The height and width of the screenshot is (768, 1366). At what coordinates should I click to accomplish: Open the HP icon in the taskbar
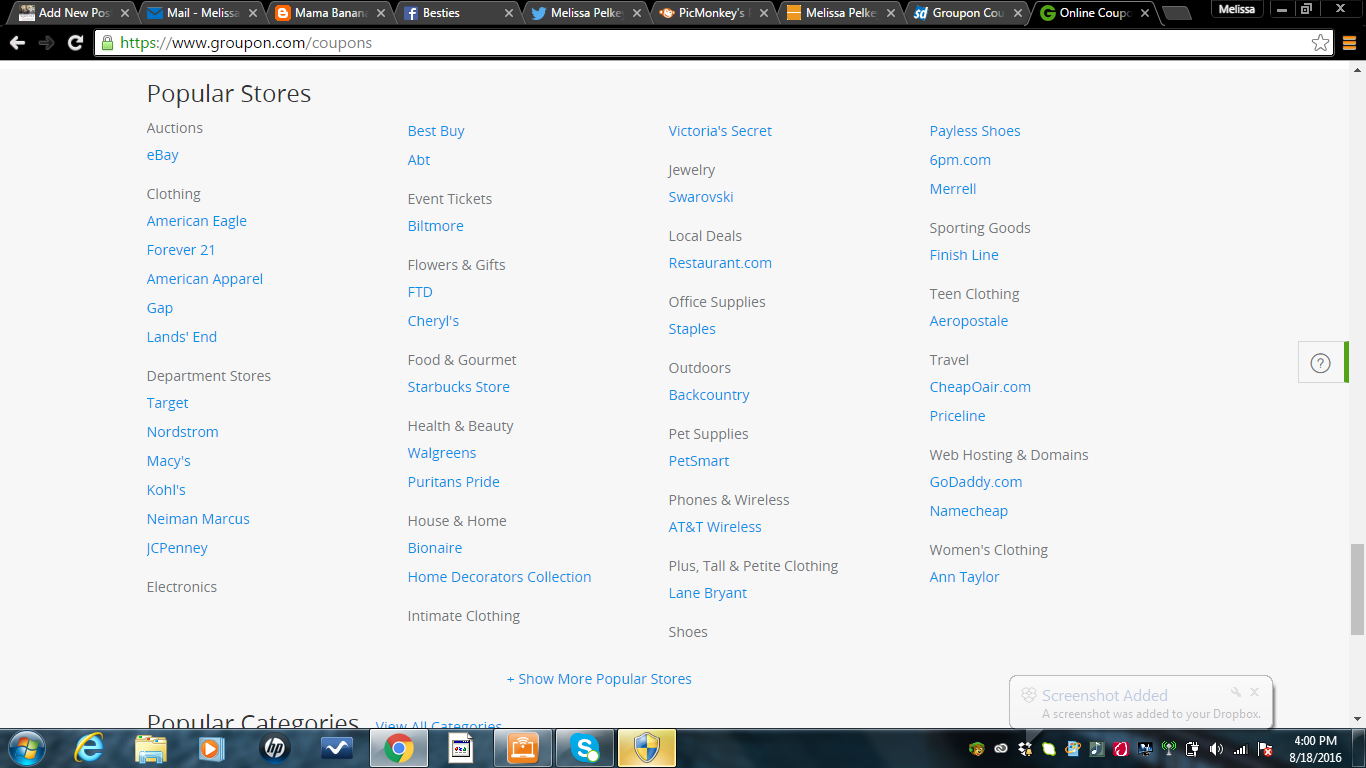pos(274,748)
